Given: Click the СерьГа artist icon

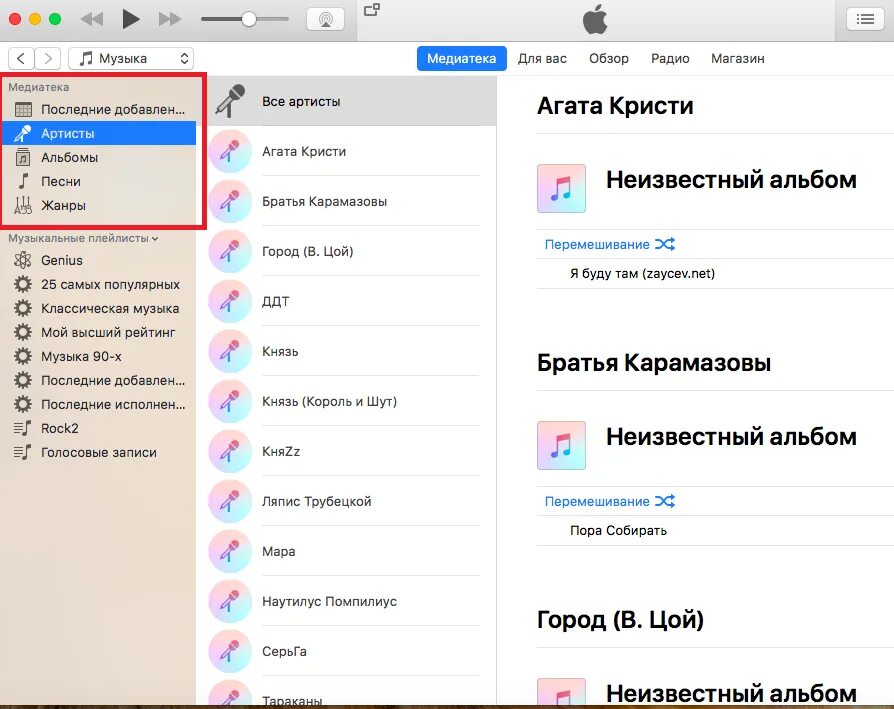Looking at the screenshot, I should (x=230, y=651).
